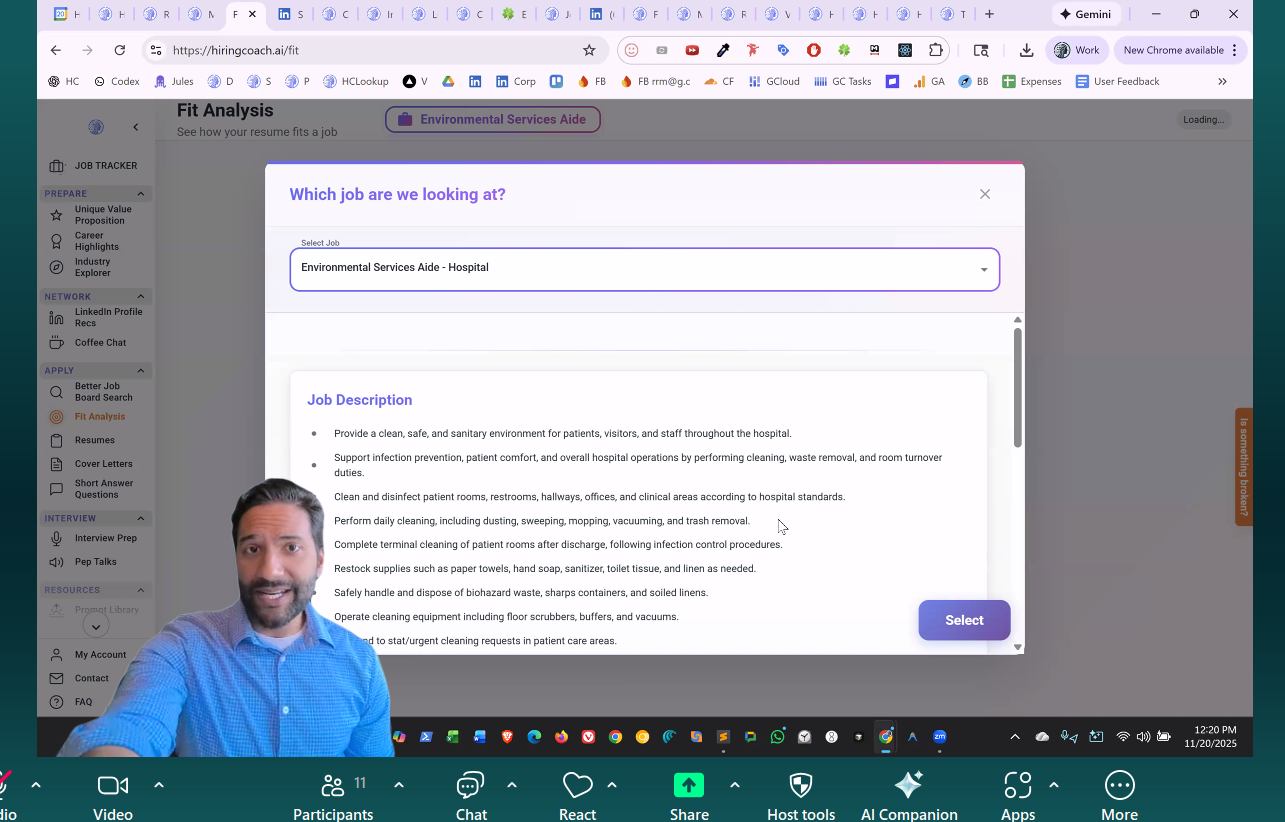
Task: Click the Unique Value Proposition star icon
Action: coord(57,215)
